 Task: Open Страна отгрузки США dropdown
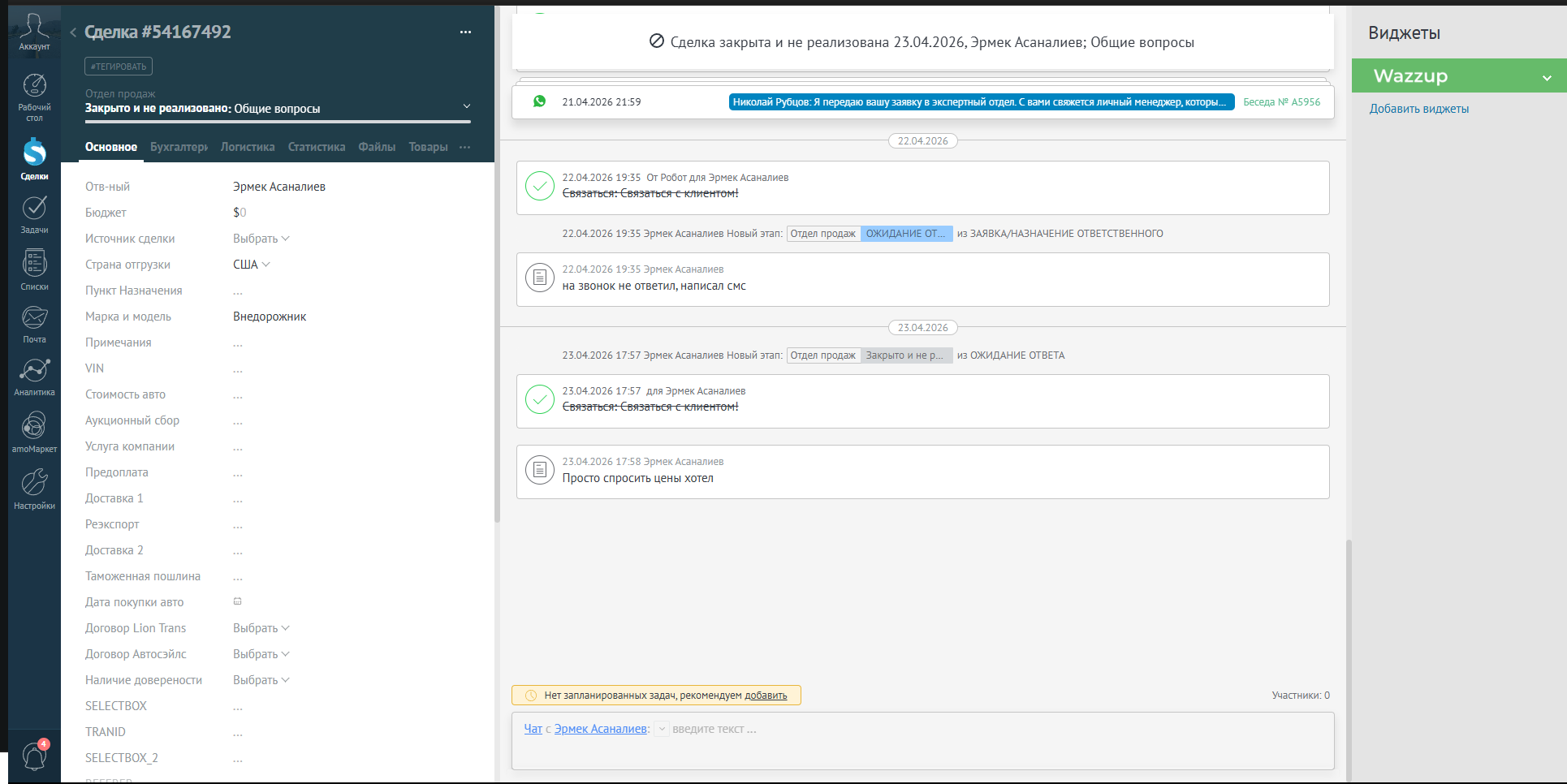pyautogui.click(x=252, y=265)
